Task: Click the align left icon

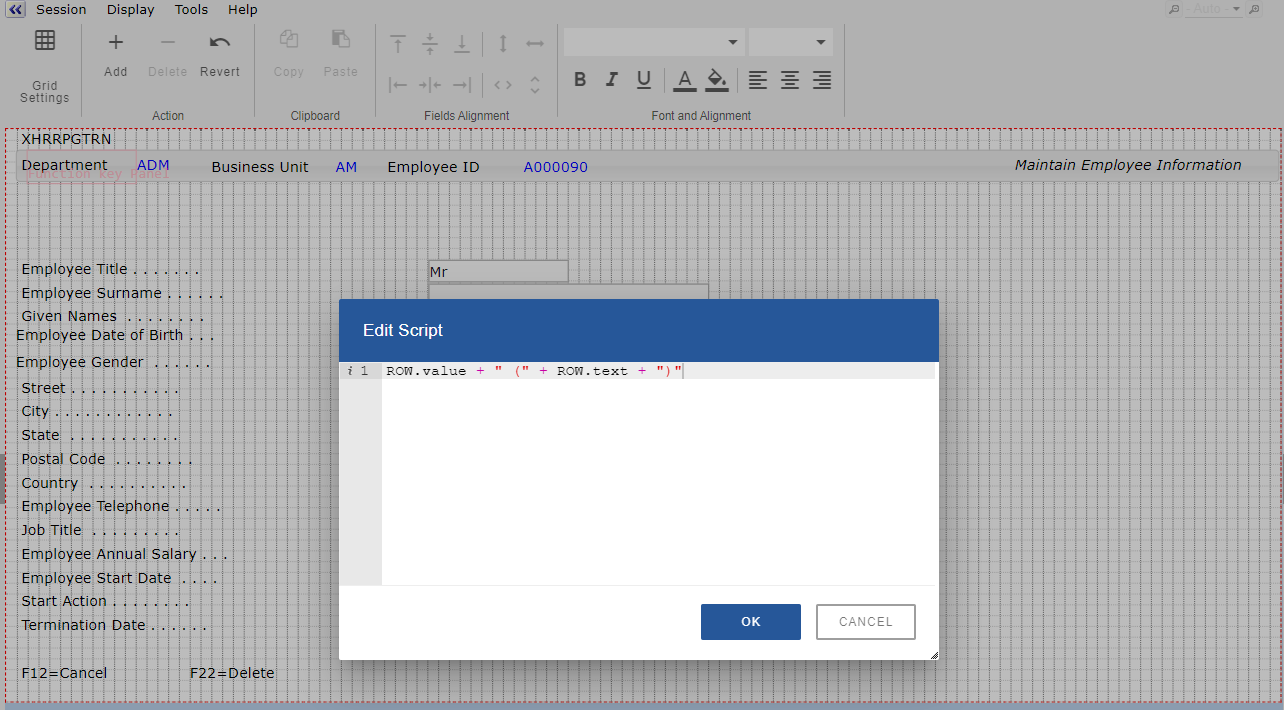Action: [758, 80]
